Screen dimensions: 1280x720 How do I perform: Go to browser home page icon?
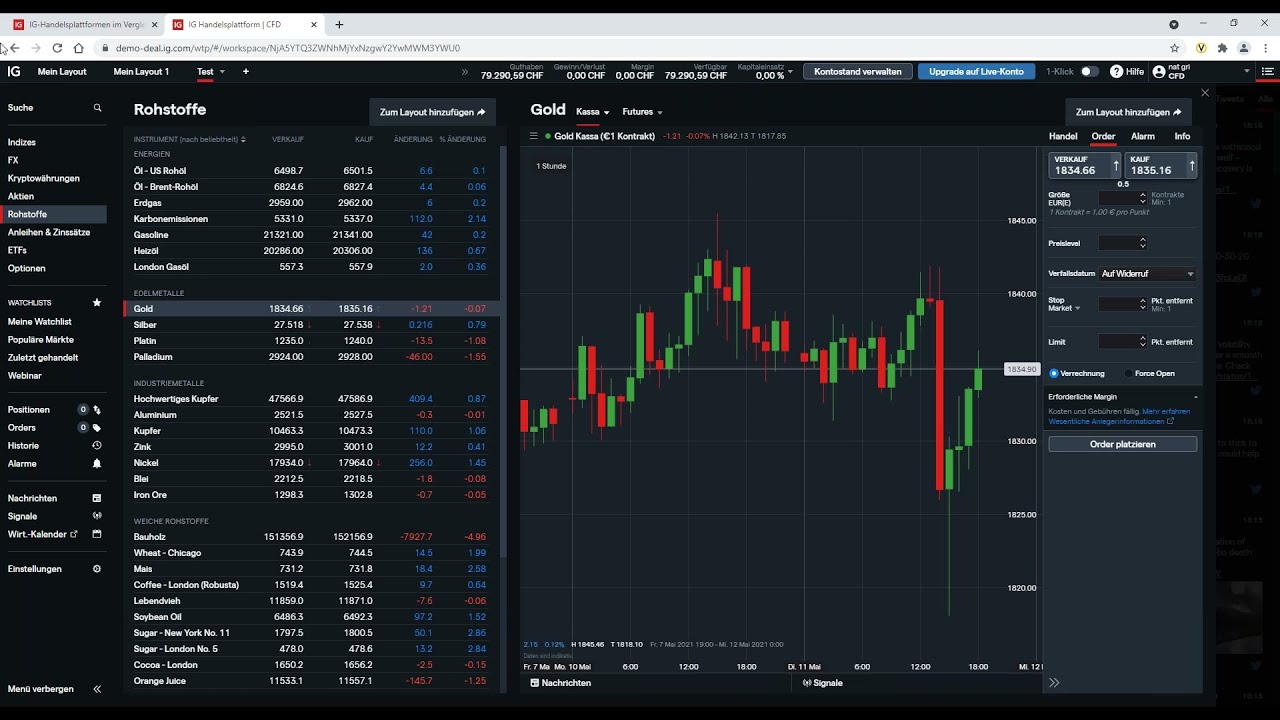click(x=78, y=48)
